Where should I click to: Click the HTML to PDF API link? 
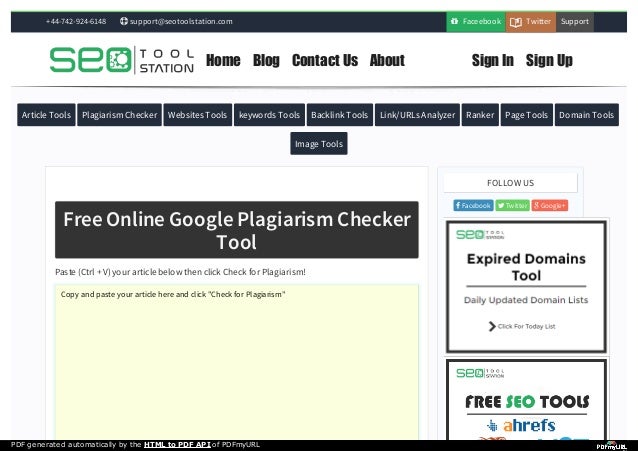point(177,444)
